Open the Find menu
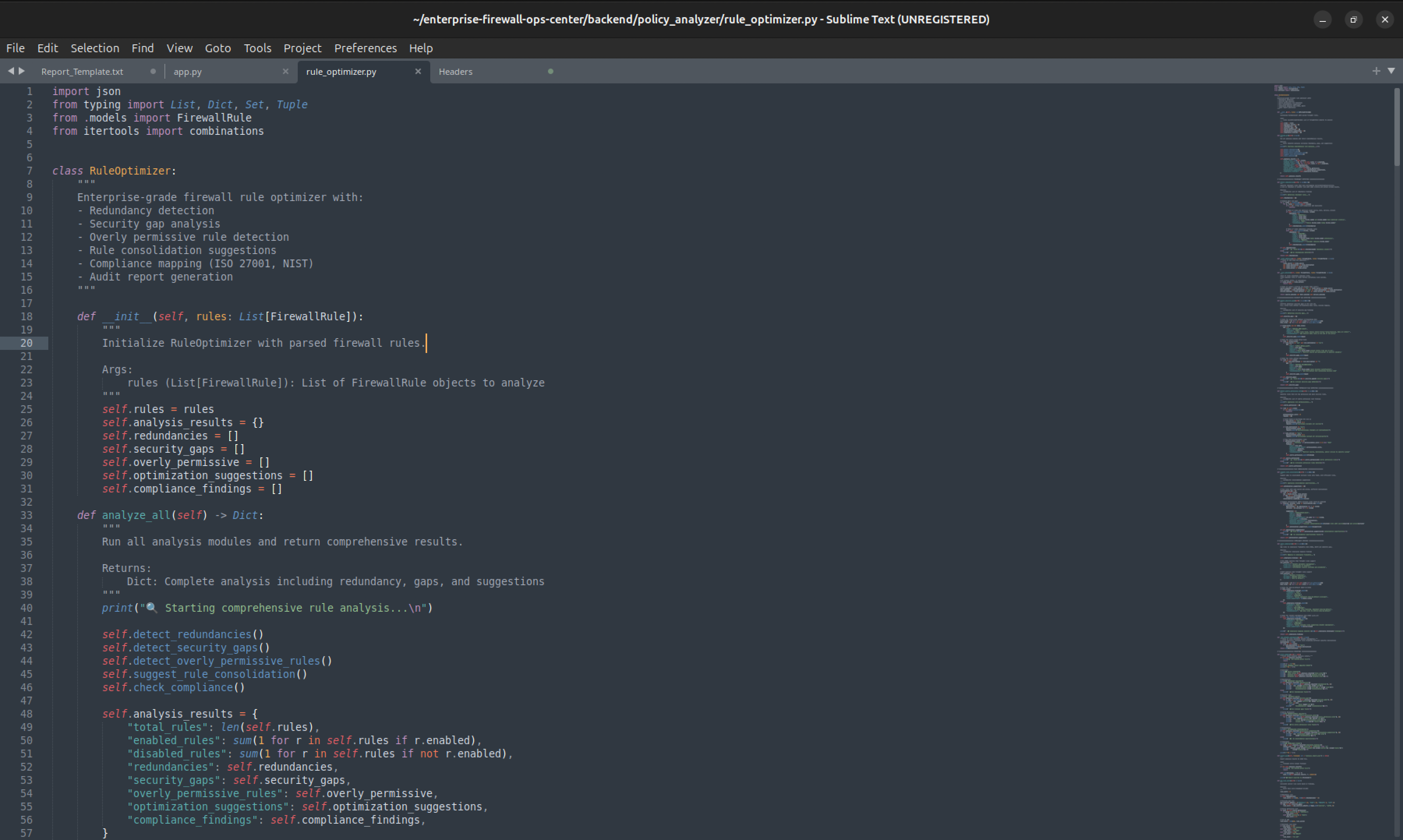 click(143, 48)
